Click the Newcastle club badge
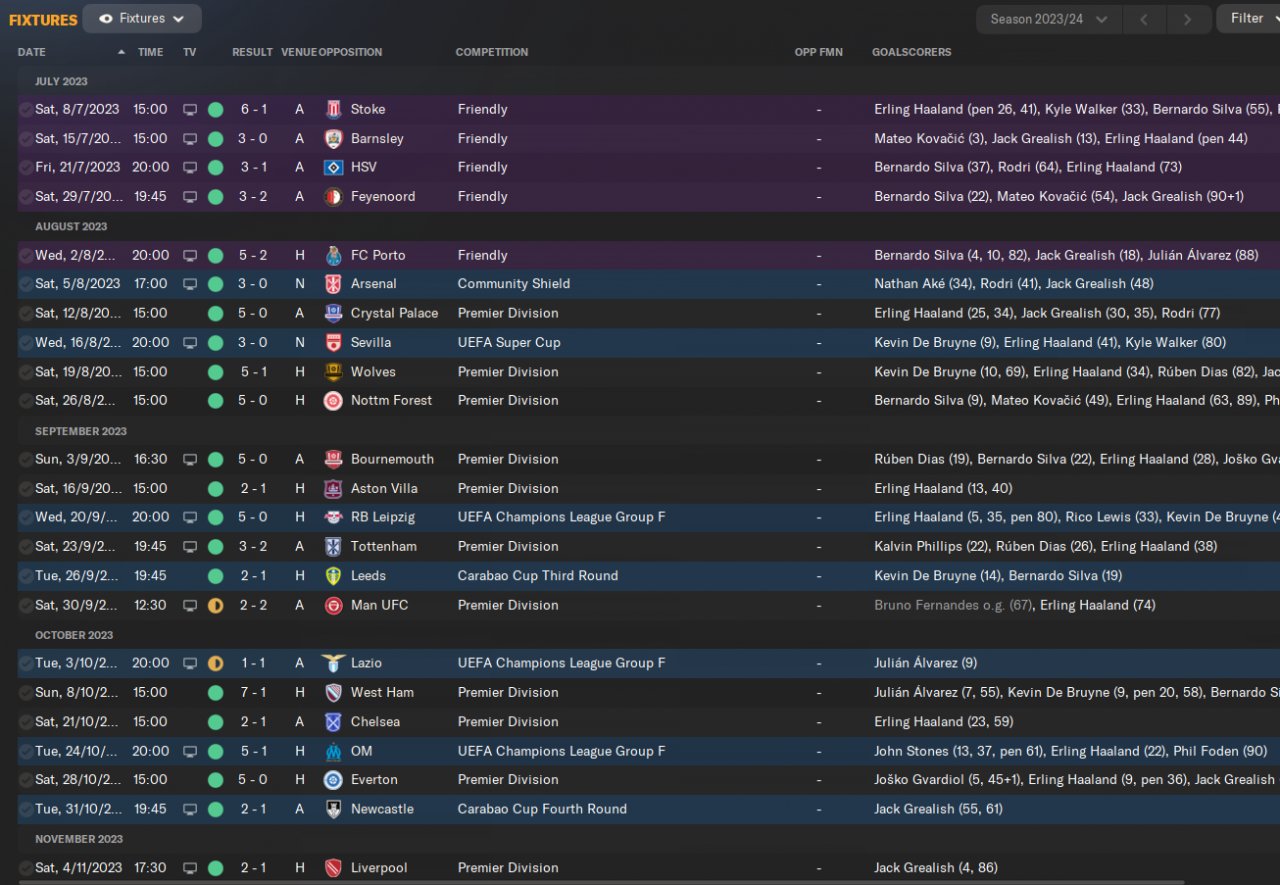This screenshot has width=1280, height=885. tap(334, 810)
